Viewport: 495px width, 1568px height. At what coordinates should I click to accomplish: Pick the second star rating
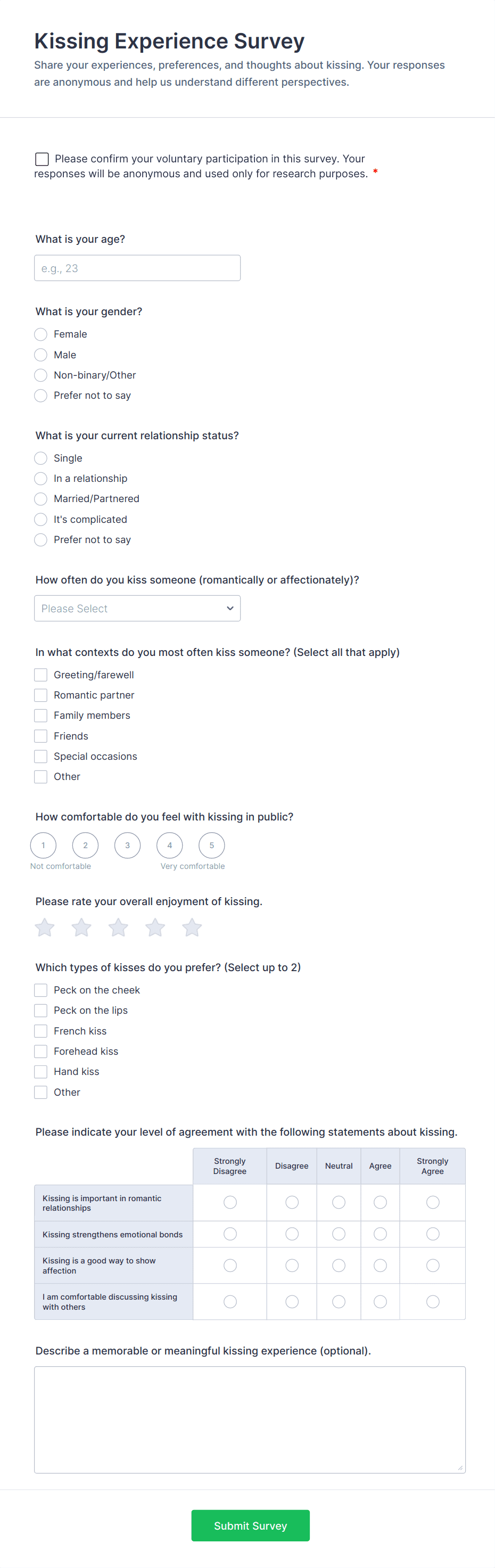coord(81,927)
